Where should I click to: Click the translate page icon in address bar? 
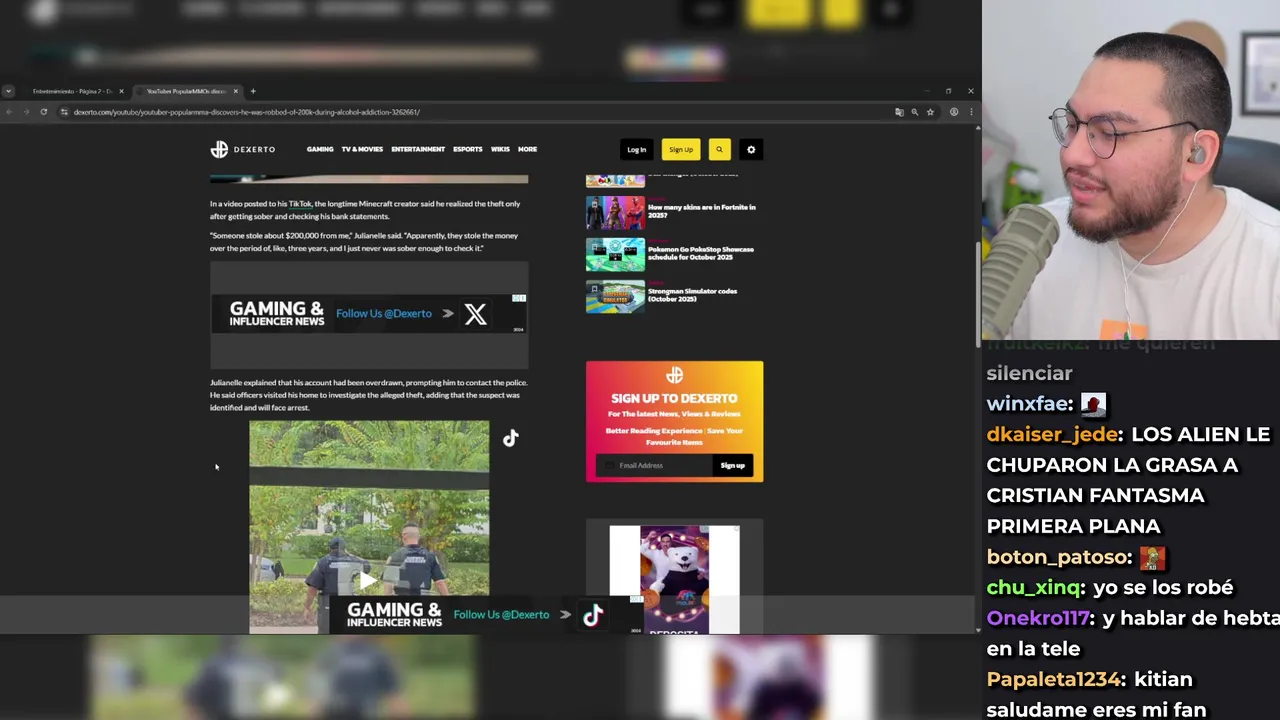899,112
